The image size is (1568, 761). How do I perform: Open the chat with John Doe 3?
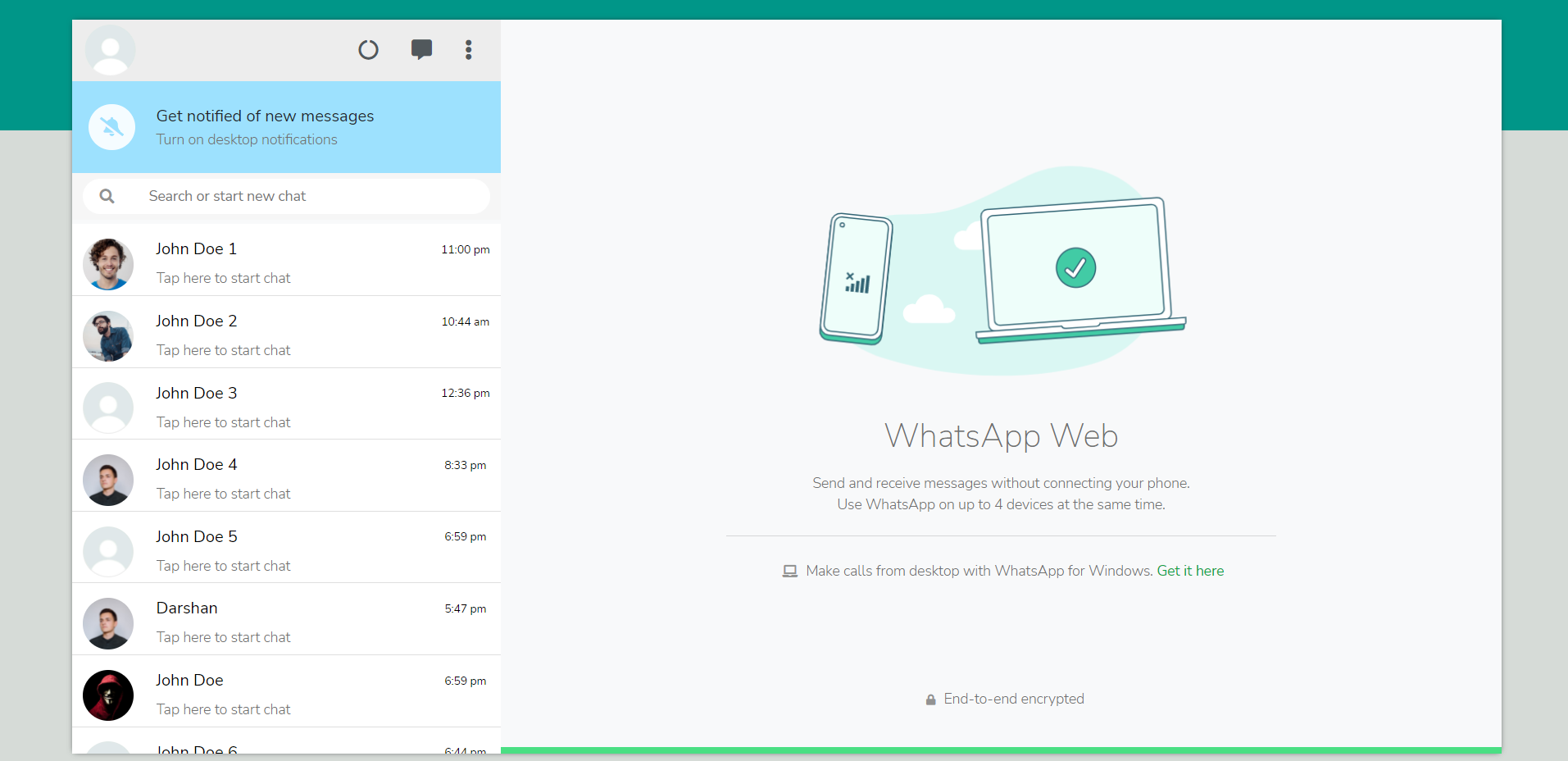click(287, 404)
